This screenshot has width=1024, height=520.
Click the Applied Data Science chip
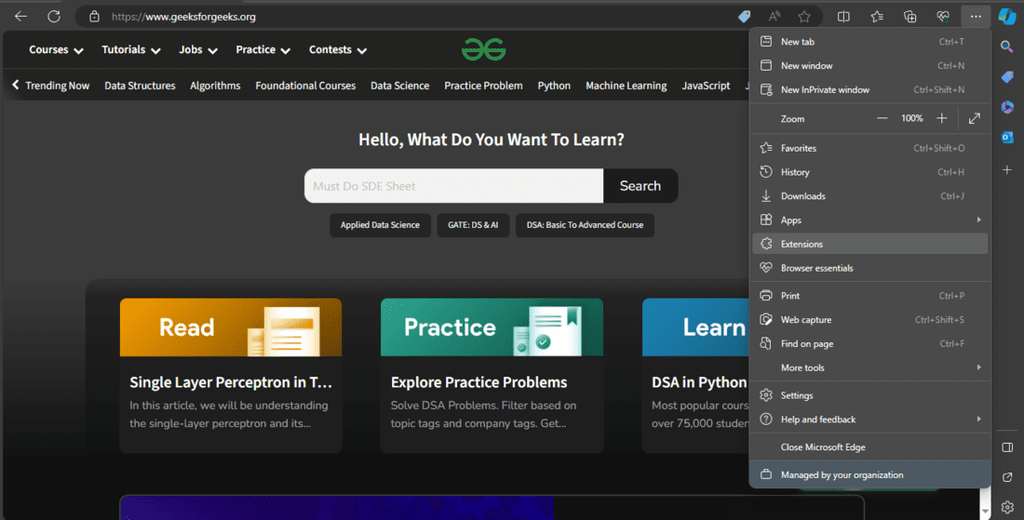[380, 225]
